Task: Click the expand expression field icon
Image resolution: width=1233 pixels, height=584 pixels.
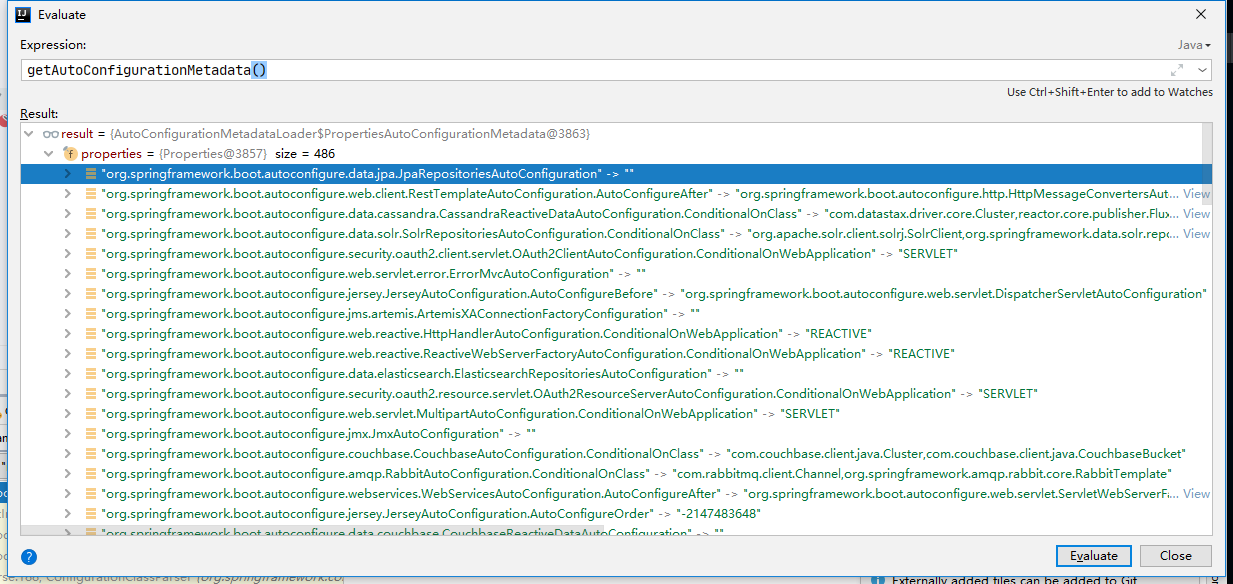Action: coord(1177,70)
